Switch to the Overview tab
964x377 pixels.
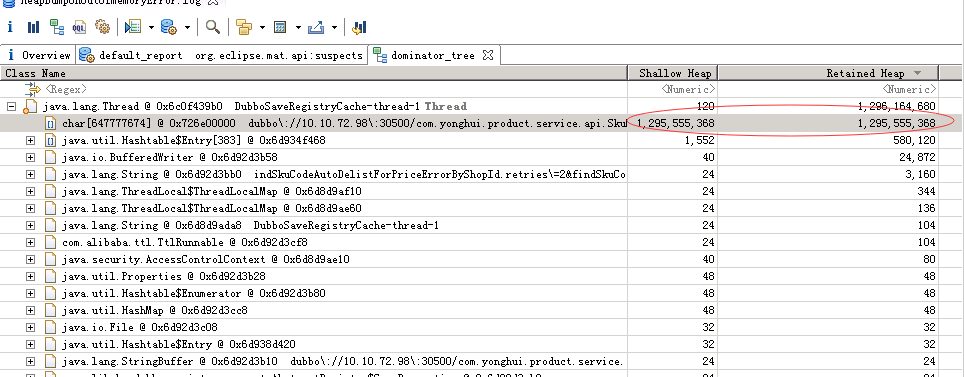click(38, 55)
